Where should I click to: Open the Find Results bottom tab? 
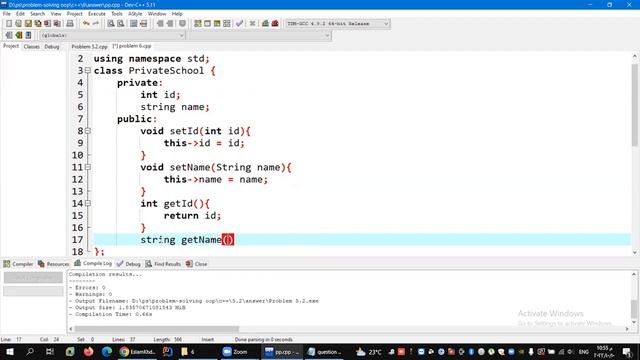(x=163, y=264)
